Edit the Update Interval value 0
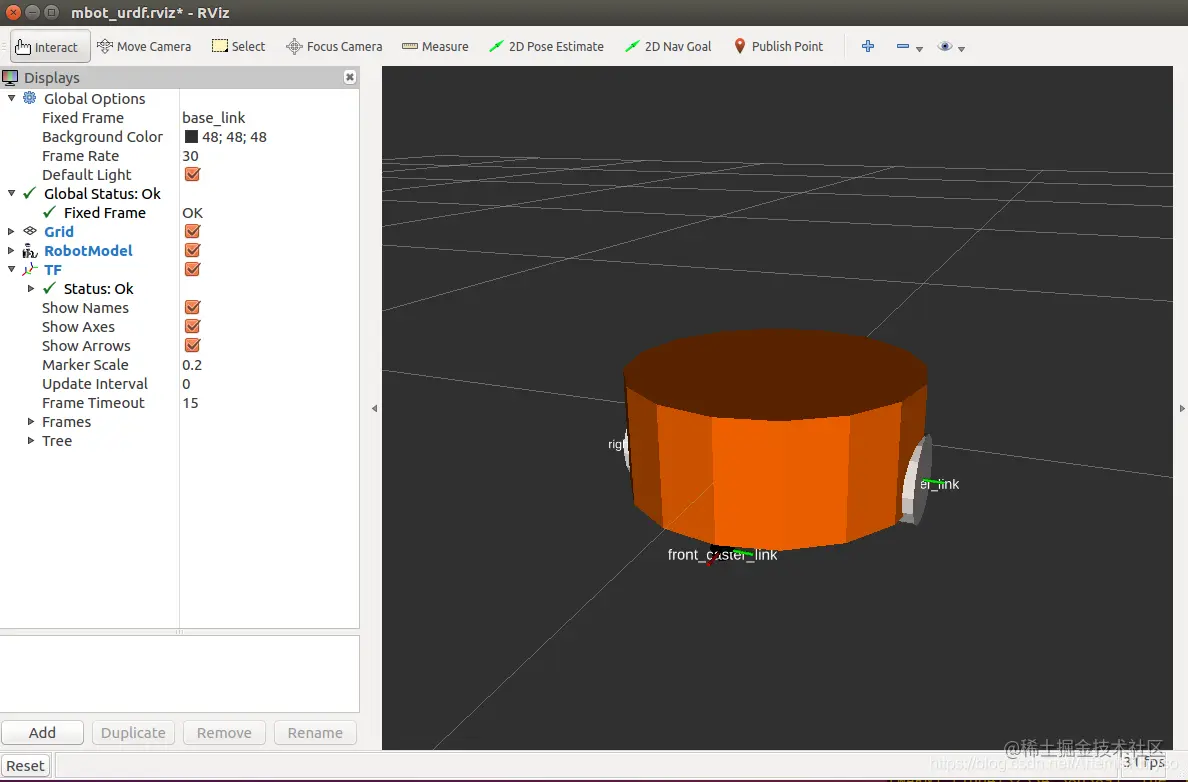The image size is (1188, 782). point(186,383)
